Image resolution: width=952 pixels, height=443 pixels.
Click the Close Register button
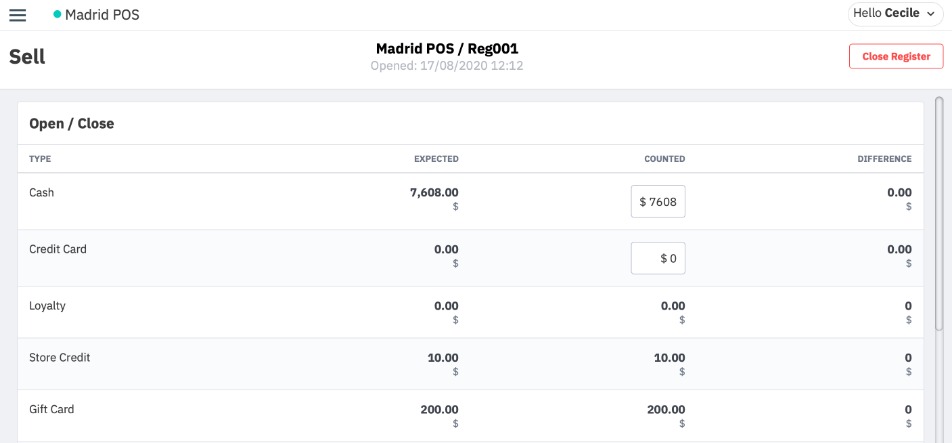click(x=896, y=56)
